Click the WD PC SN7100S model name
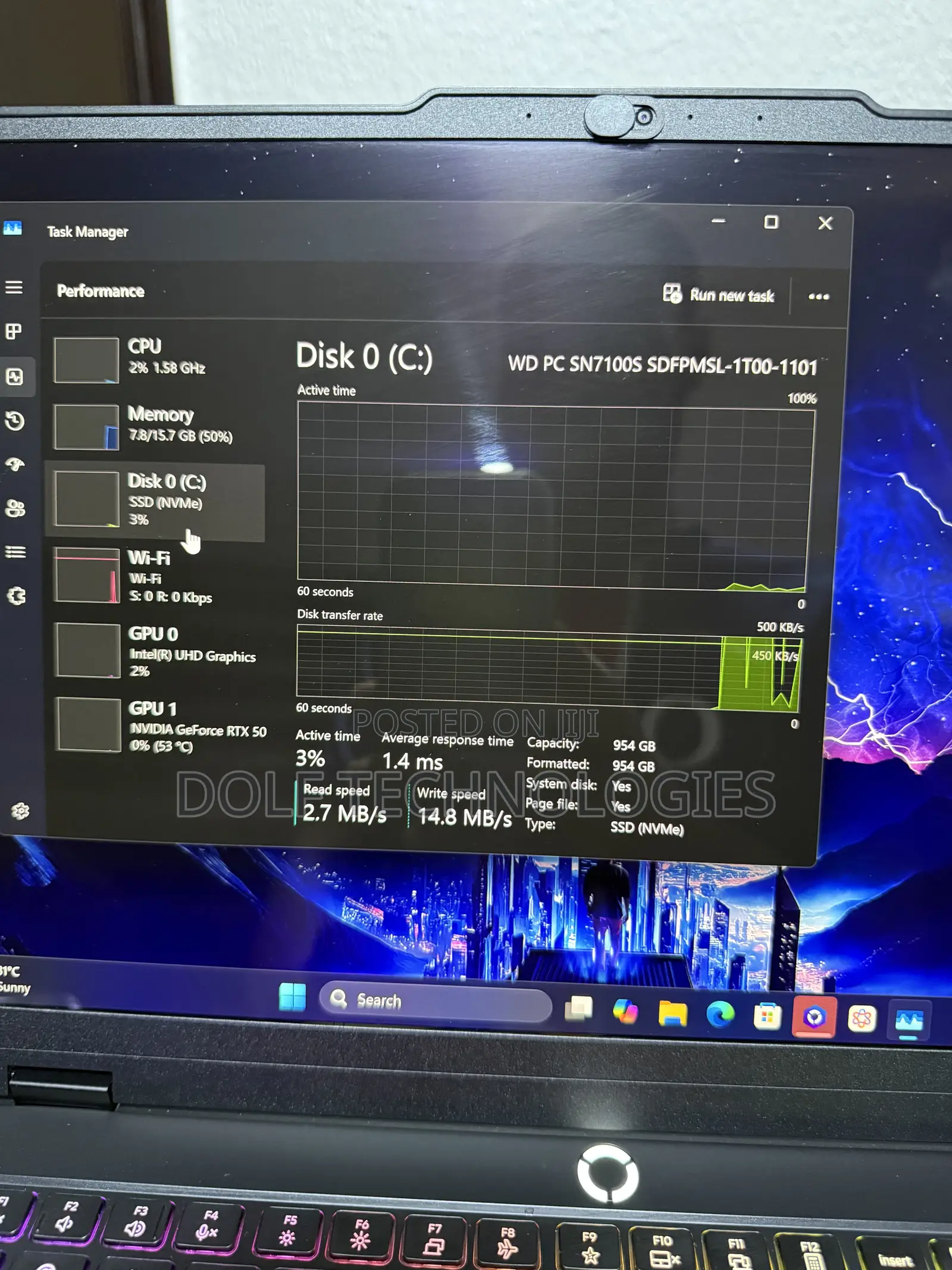This screenshot has height=1270, width=952. (x=662, y=365)
